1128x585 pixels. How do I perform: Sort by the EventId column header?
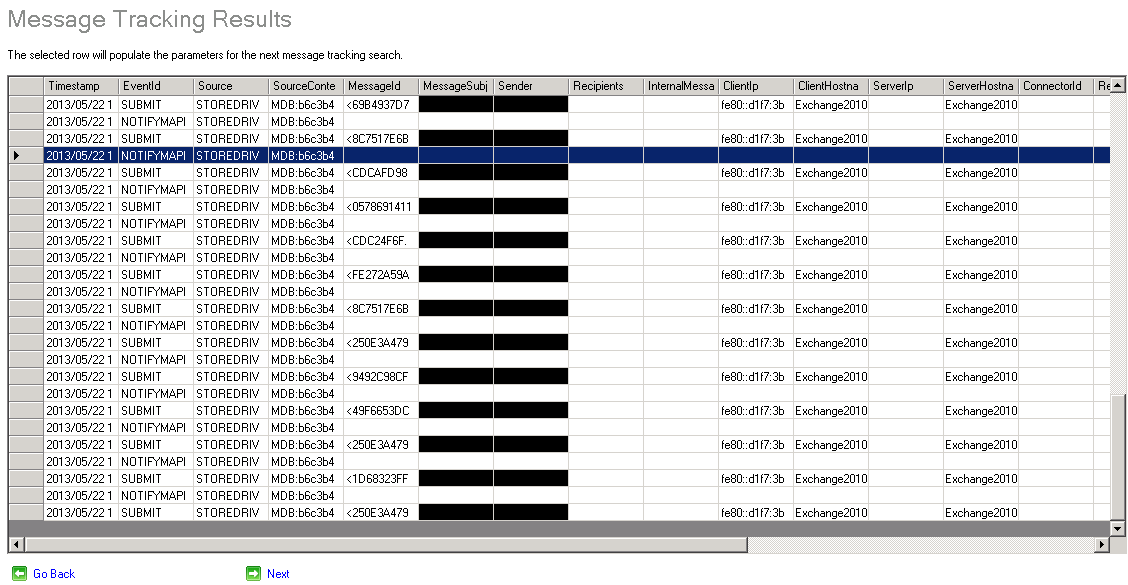click(155, 87)
